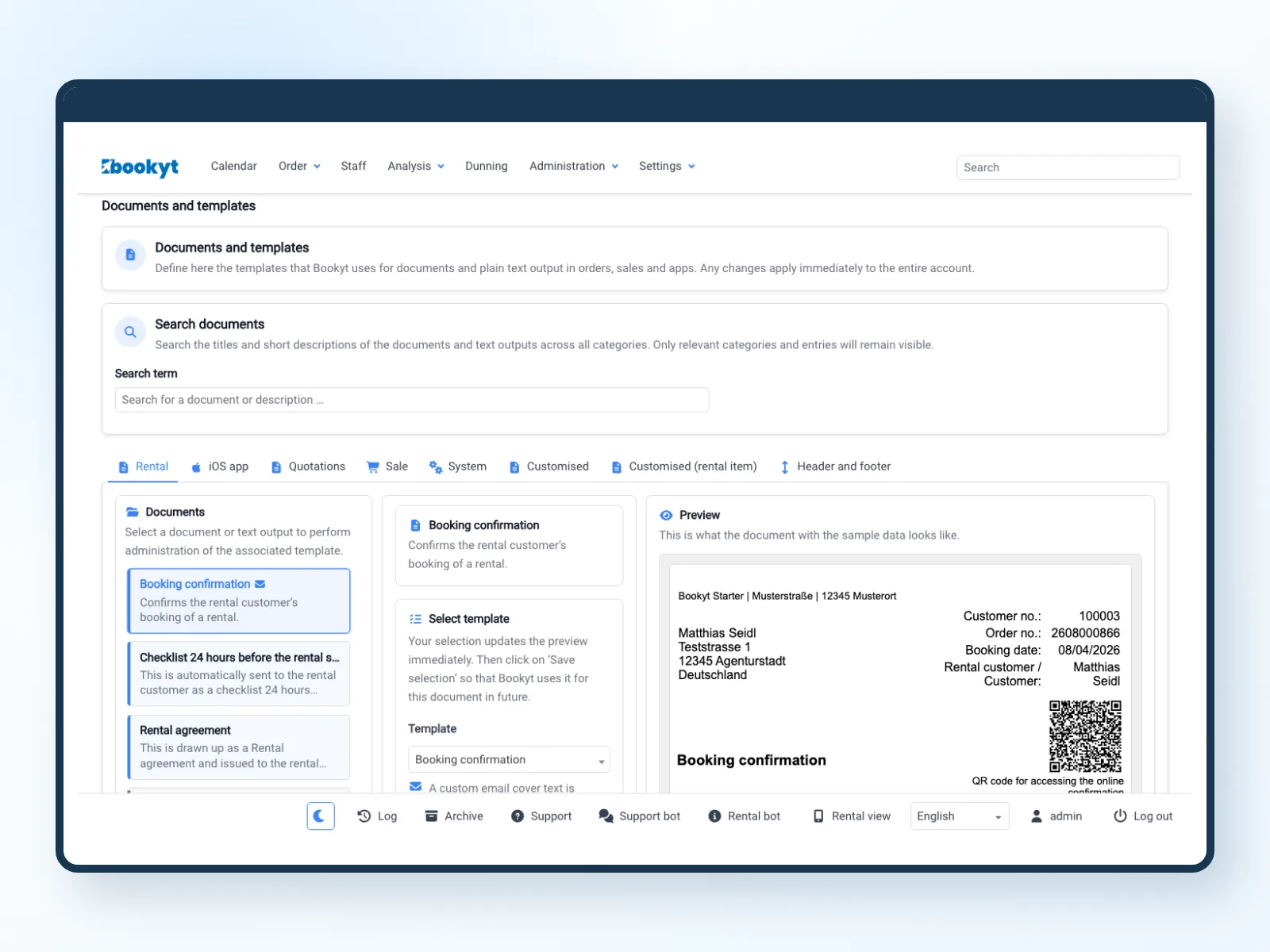
Task: Open the Staff menu item
Action: [x=353, y=166]
